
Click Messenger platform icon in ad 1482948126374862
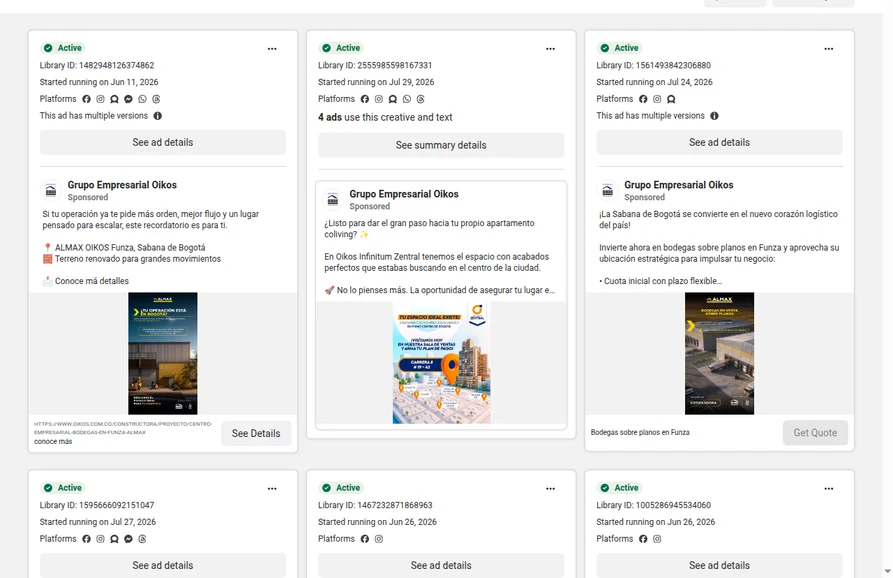128,99
